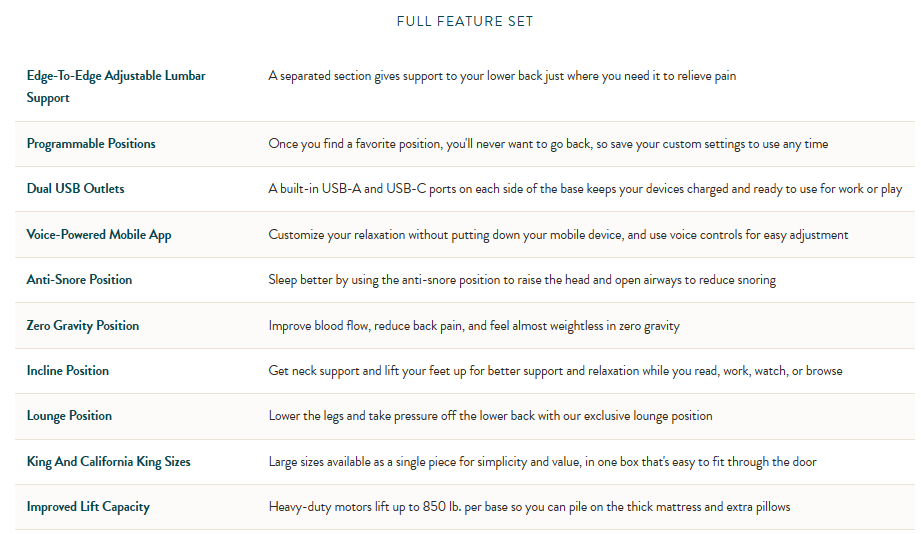Click the Lounge Position feature name

coord(69,416)
